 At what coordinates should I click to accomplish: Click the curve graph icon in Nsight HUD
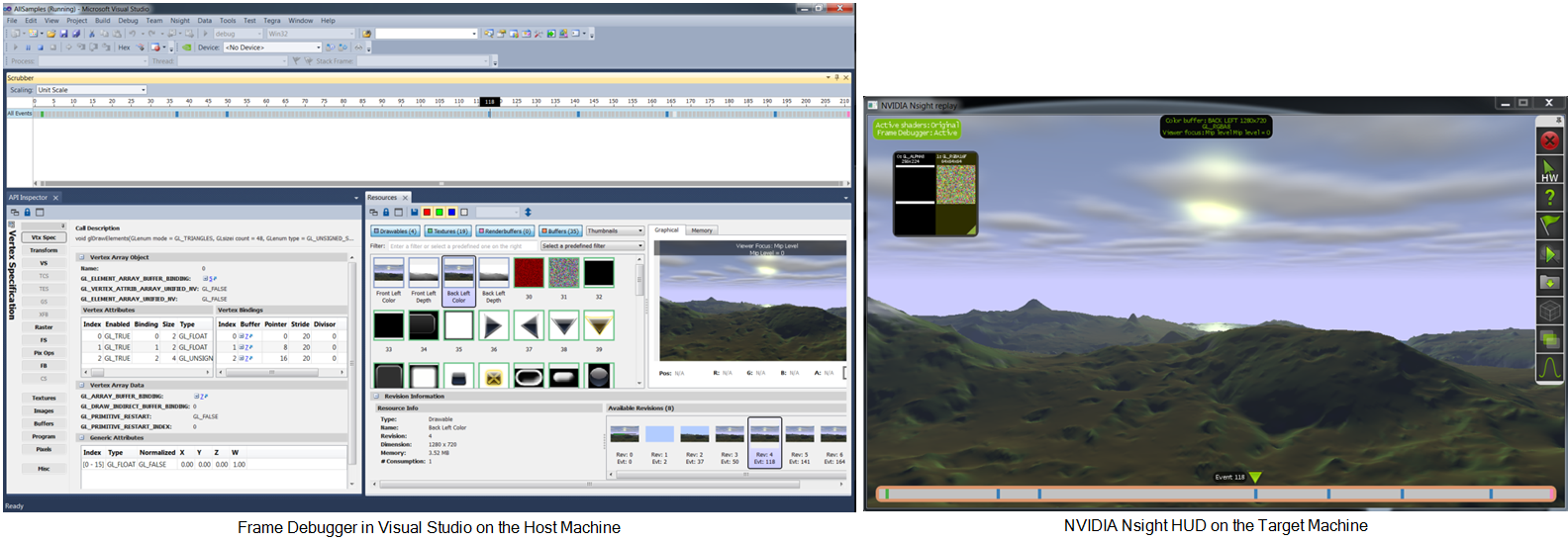coord(1549,367)
